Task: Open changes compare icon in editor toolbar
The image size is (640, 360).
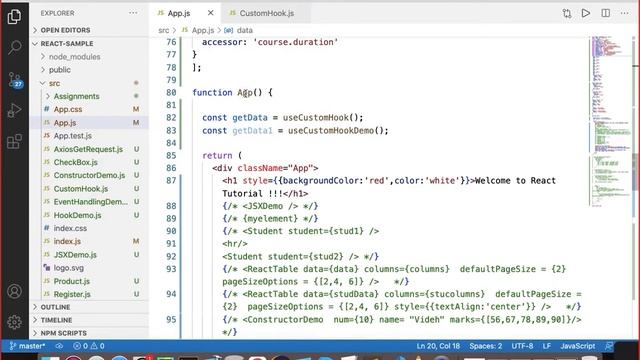Action: pyautogui.click(x=567, y=13)
